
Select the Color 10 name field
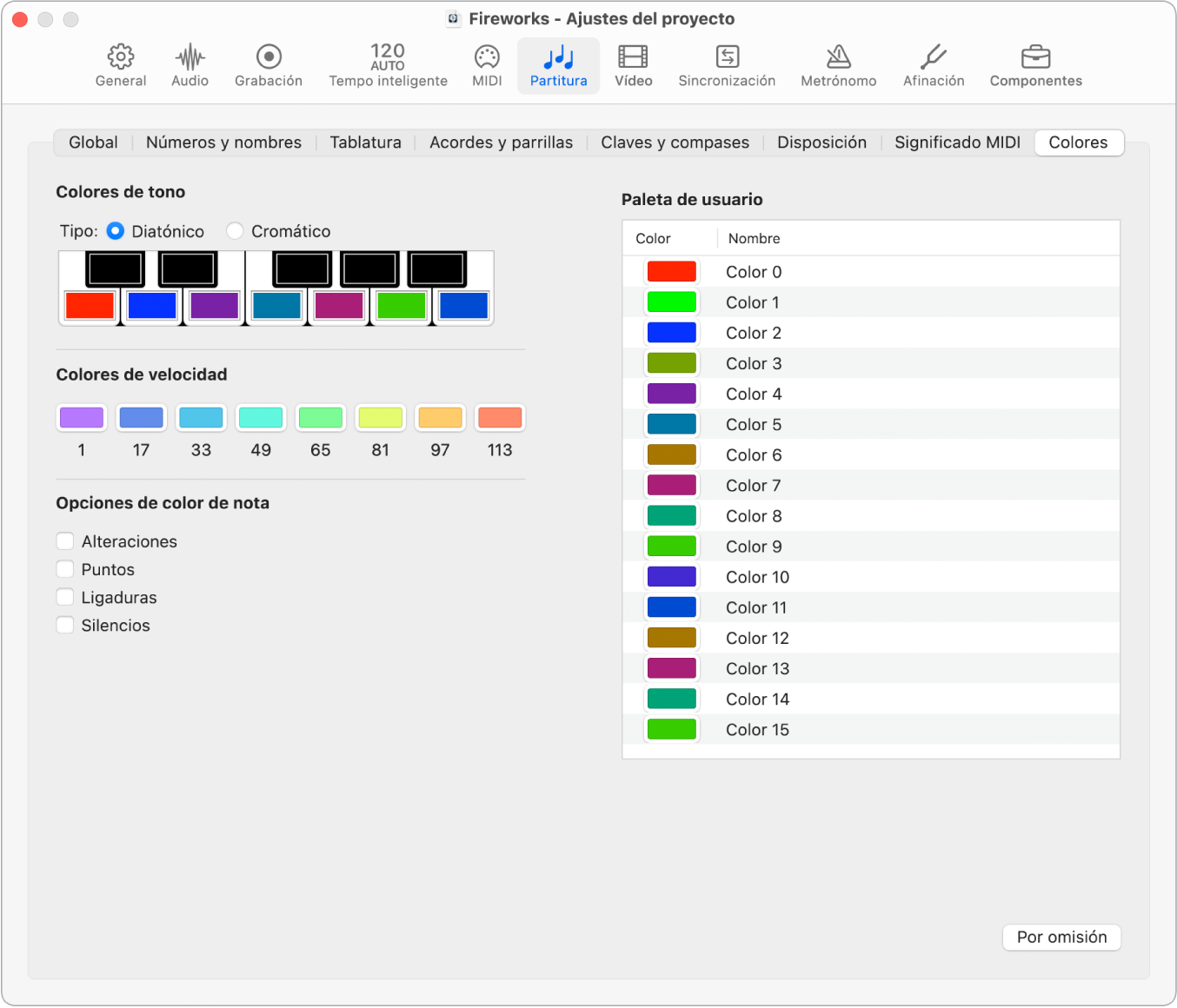coord(758,577)
